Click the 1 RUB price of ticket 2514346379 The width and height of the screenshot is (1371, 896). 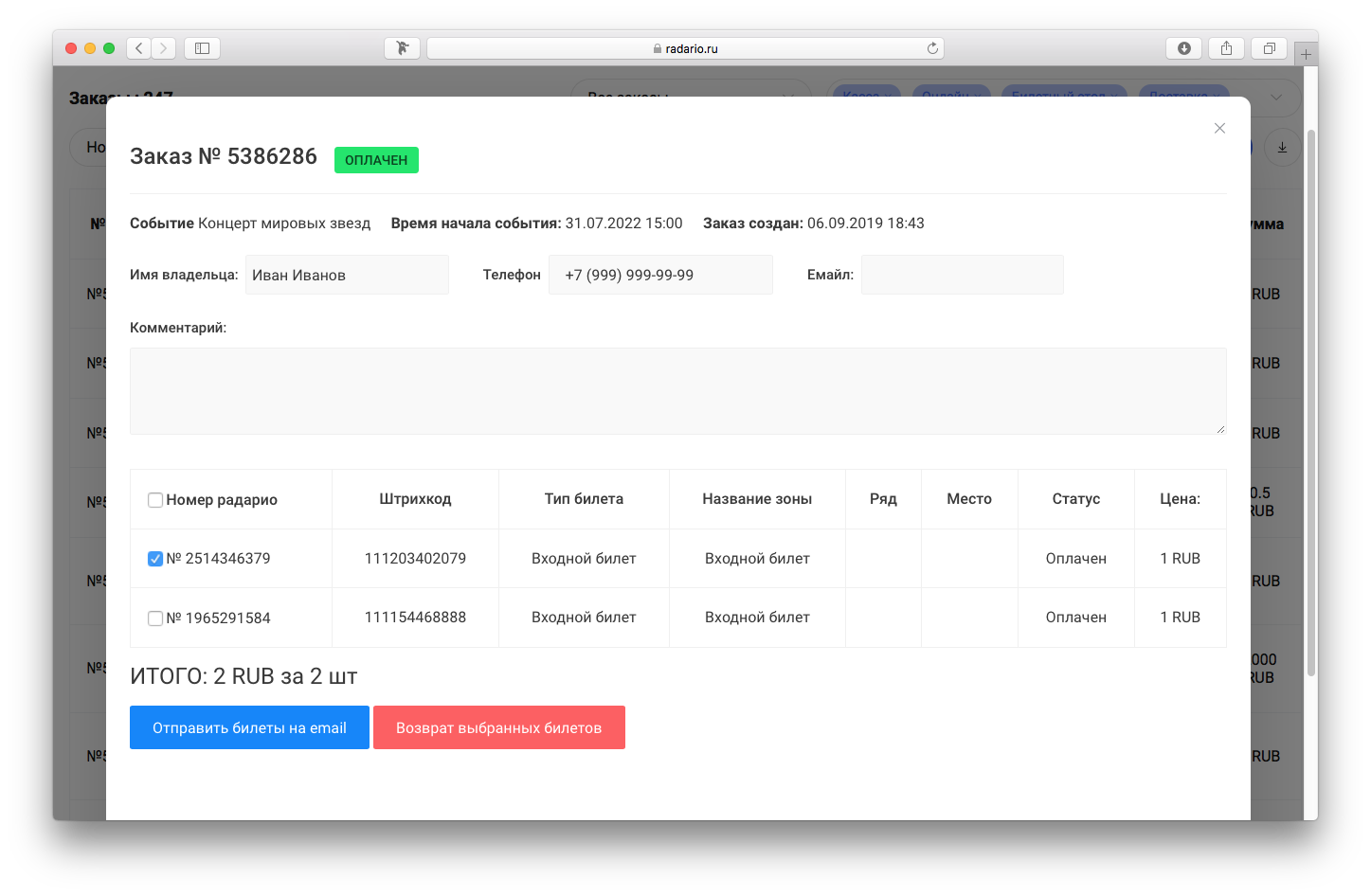click(x=1181, y=559)
